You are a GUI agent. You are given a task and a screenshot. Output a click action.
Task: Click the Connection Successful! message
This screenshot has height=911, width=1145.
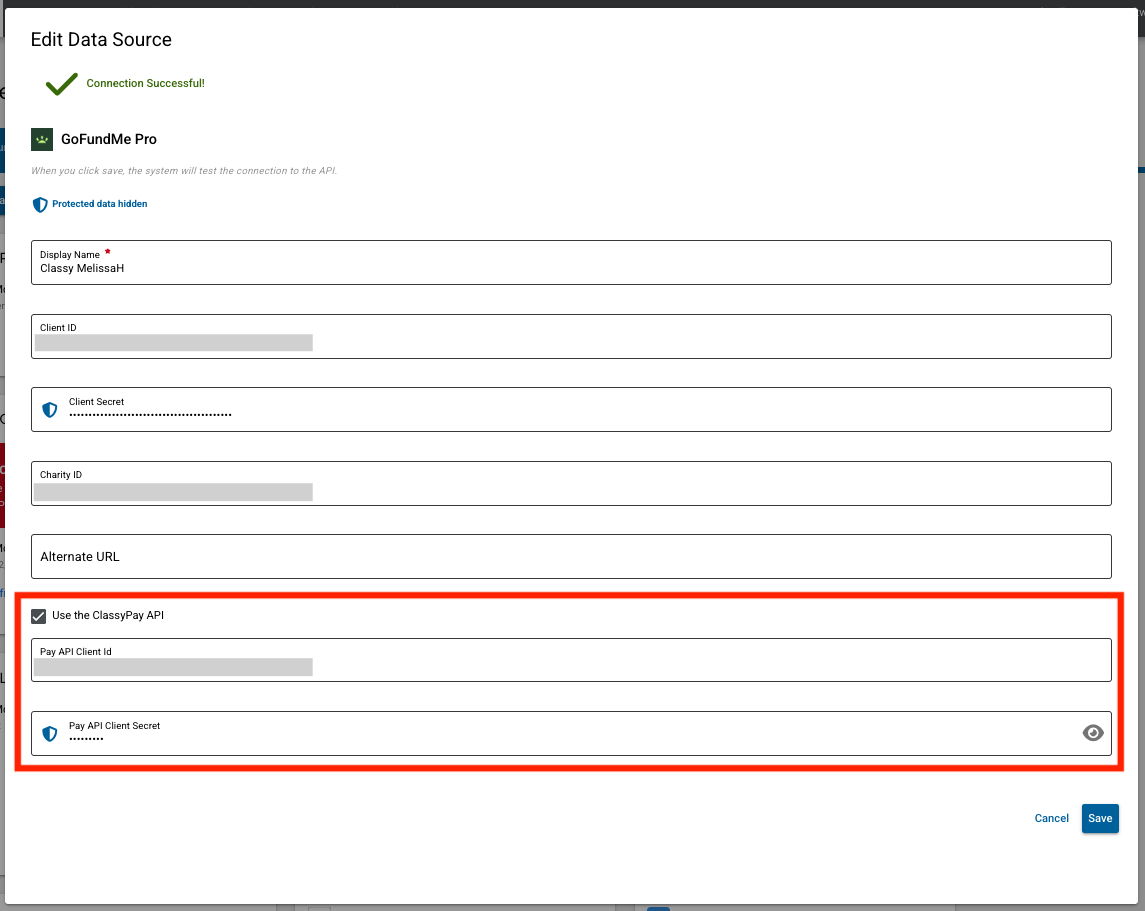click(145, 83)
